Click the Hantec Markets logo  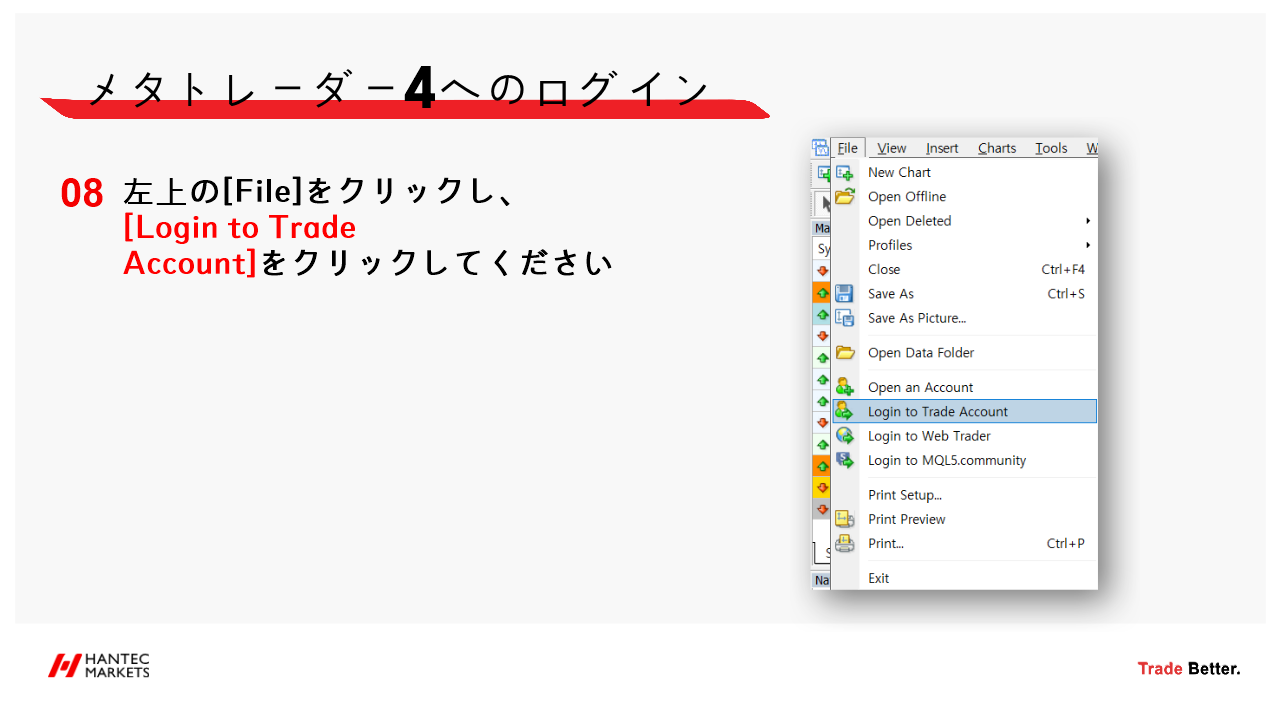(99, 663)
